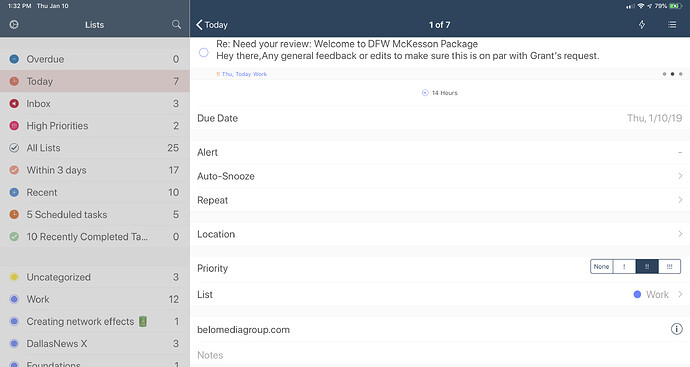
Task: Open the belomediagroup.com link
Action: click(243, 330)
